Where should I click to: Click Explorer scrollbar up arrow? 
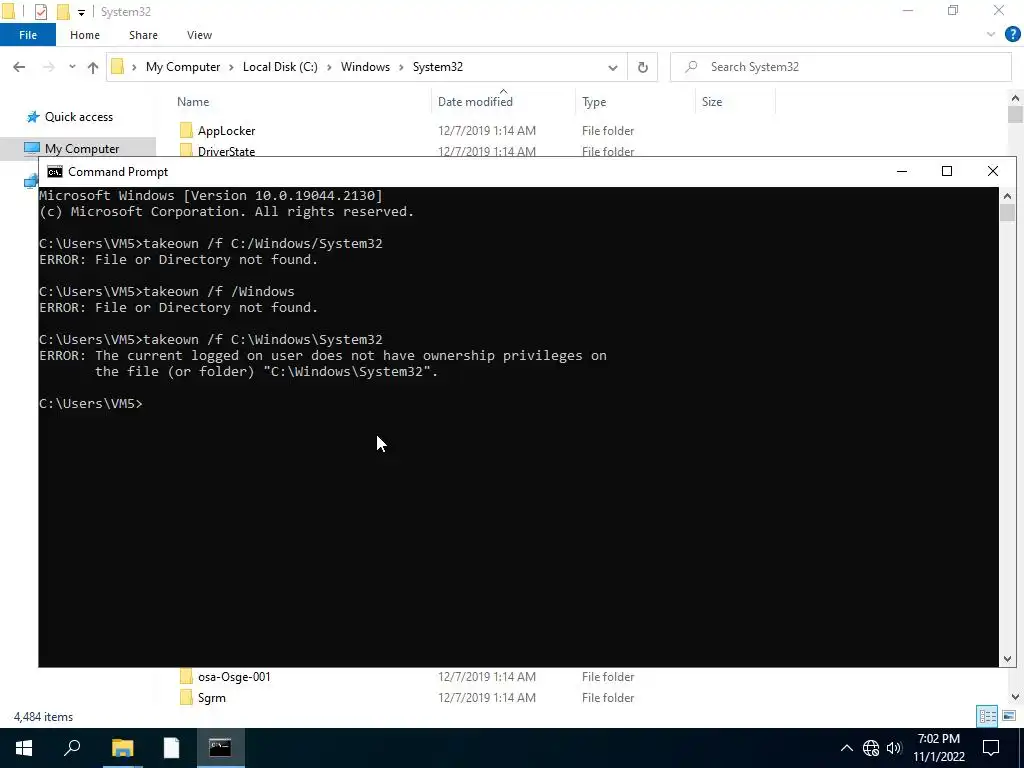[1015, 98]
